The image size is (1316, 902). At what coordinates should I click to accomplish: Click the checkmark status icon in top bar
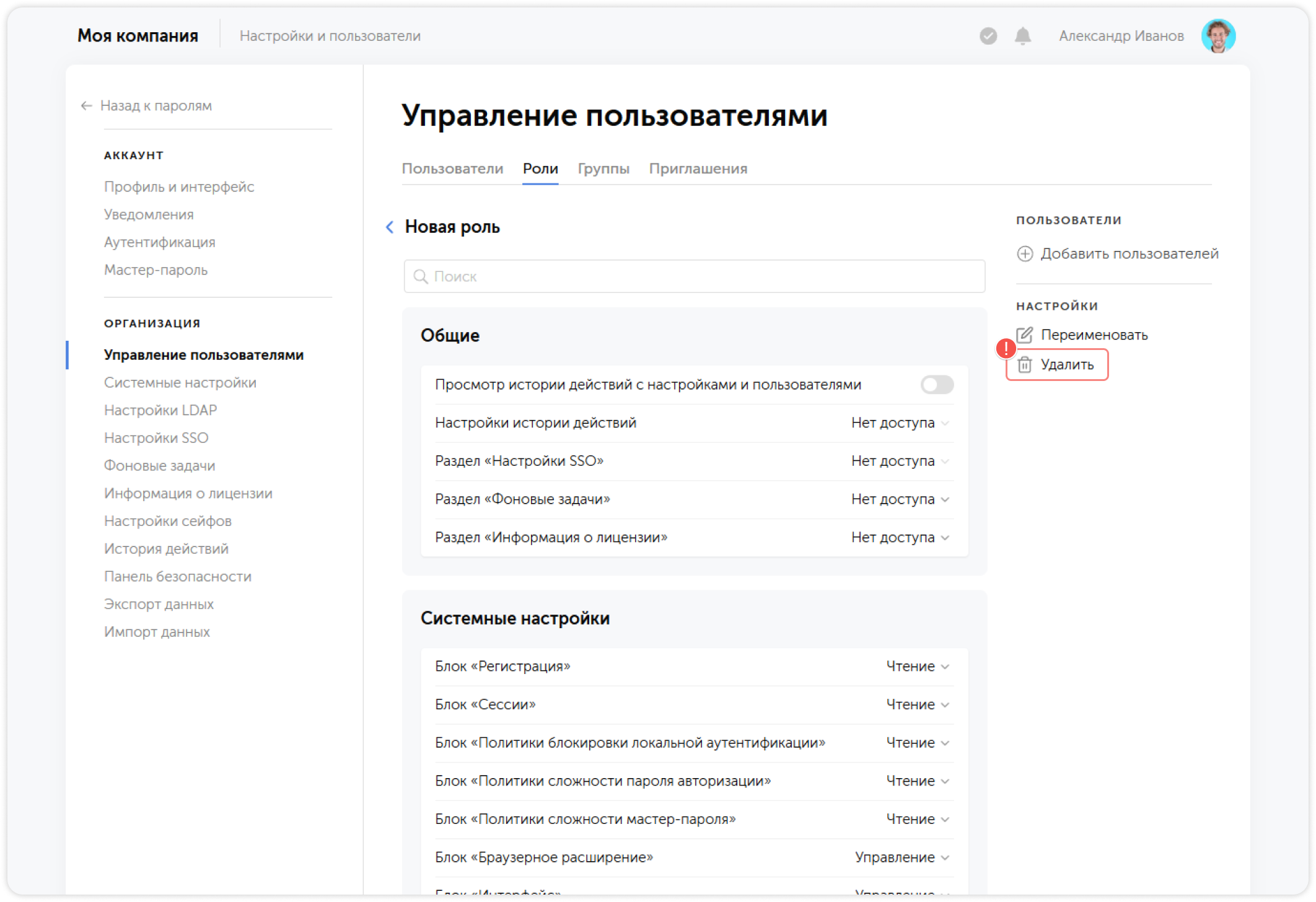(x=988, y=36)
